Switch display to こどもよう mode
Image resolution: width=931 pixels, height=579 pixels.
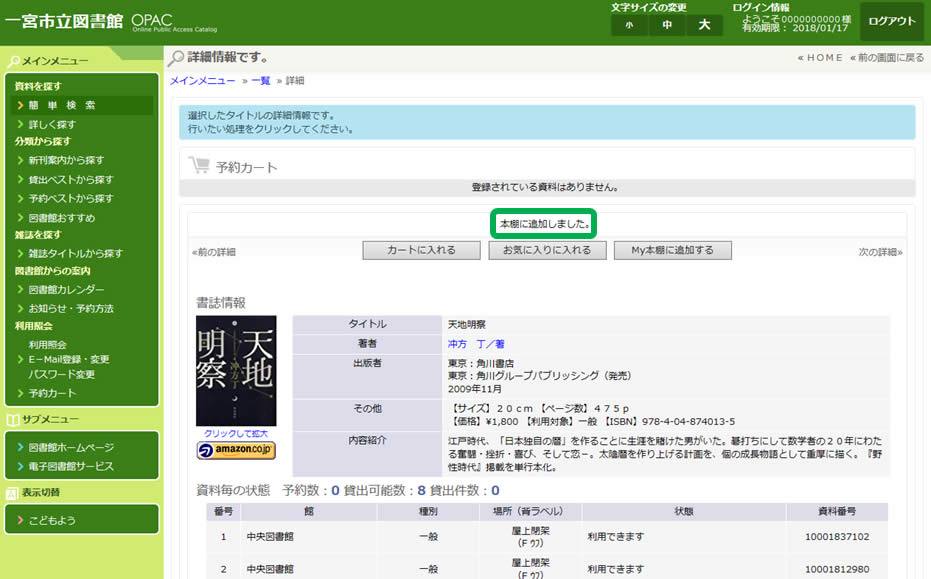point(52,520)
